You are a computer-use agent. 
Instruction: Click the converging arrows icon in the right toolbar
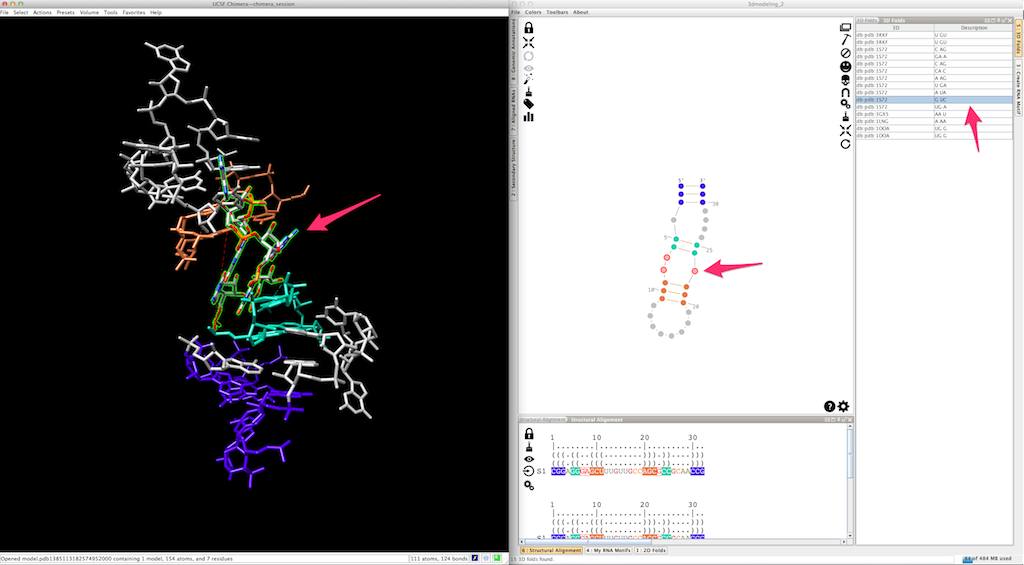click(x=845, y=131)
